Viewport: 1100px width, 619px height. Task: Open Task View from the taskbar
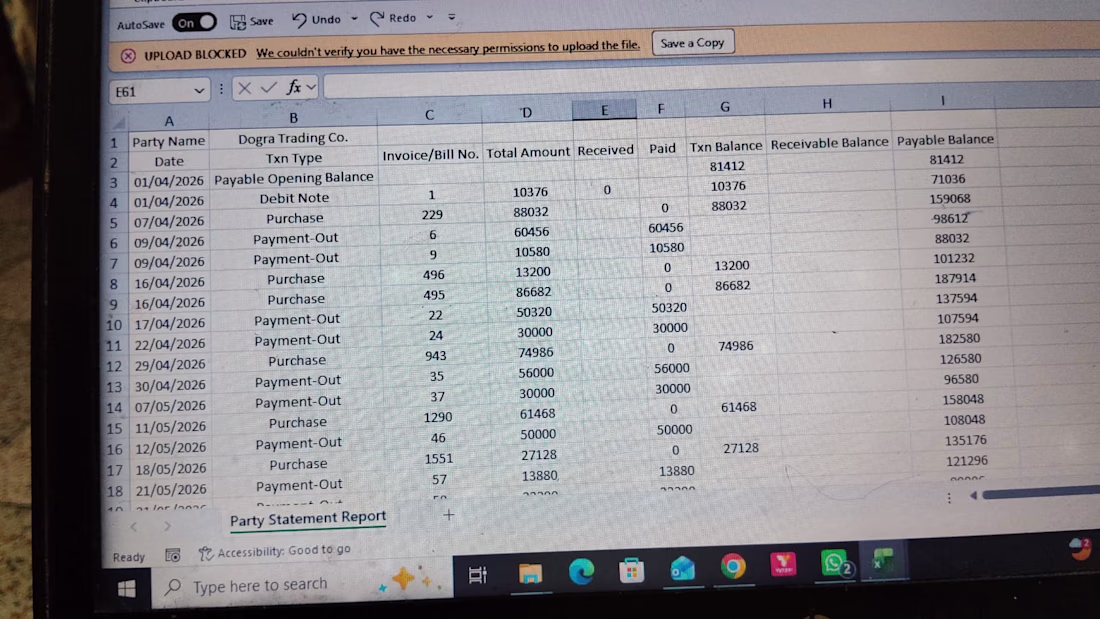[x=477, y=575]
